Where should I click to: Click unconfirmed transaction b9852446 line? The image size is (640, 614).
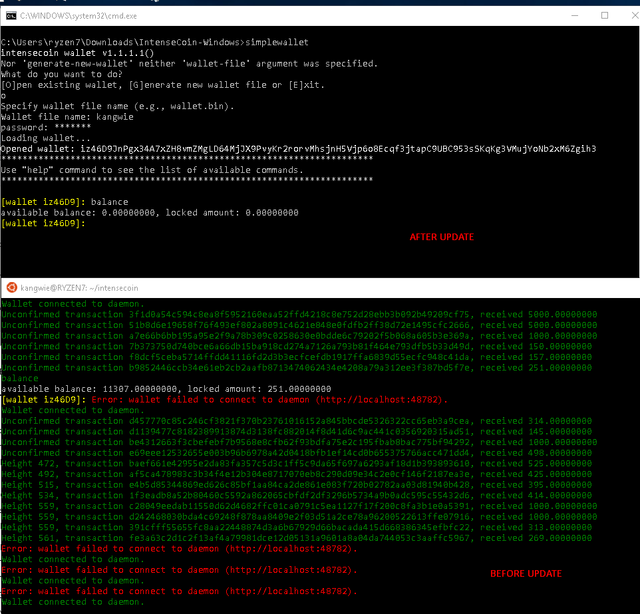tap(296, 367)
